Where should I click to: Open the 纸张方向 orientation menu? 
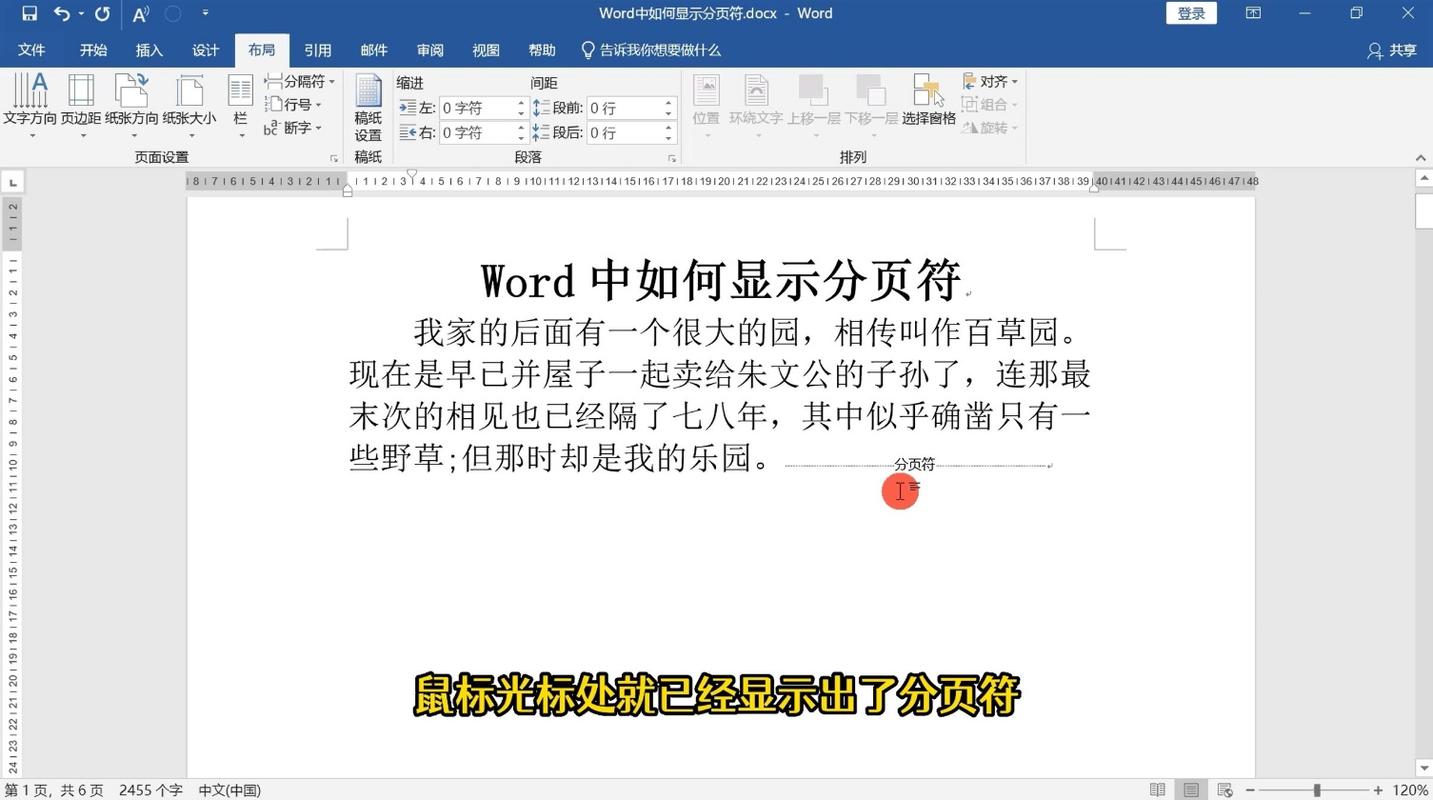132,105
